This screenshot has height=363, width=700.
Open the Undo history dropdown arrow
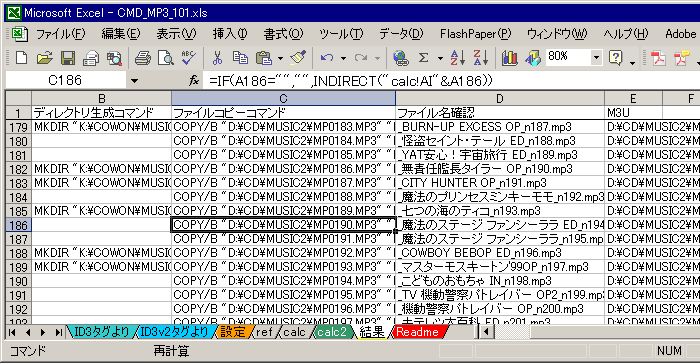pyautogui.click(x=343, y=58)
